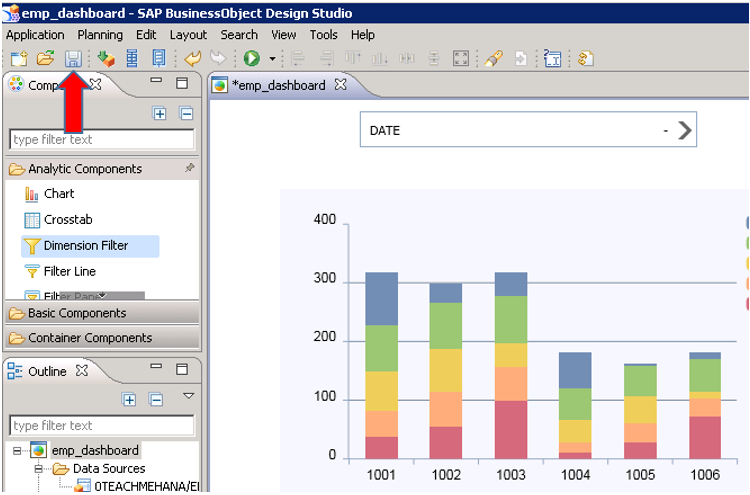
Task: Execute the application with the green play icon
Action: tap(252, 58)
